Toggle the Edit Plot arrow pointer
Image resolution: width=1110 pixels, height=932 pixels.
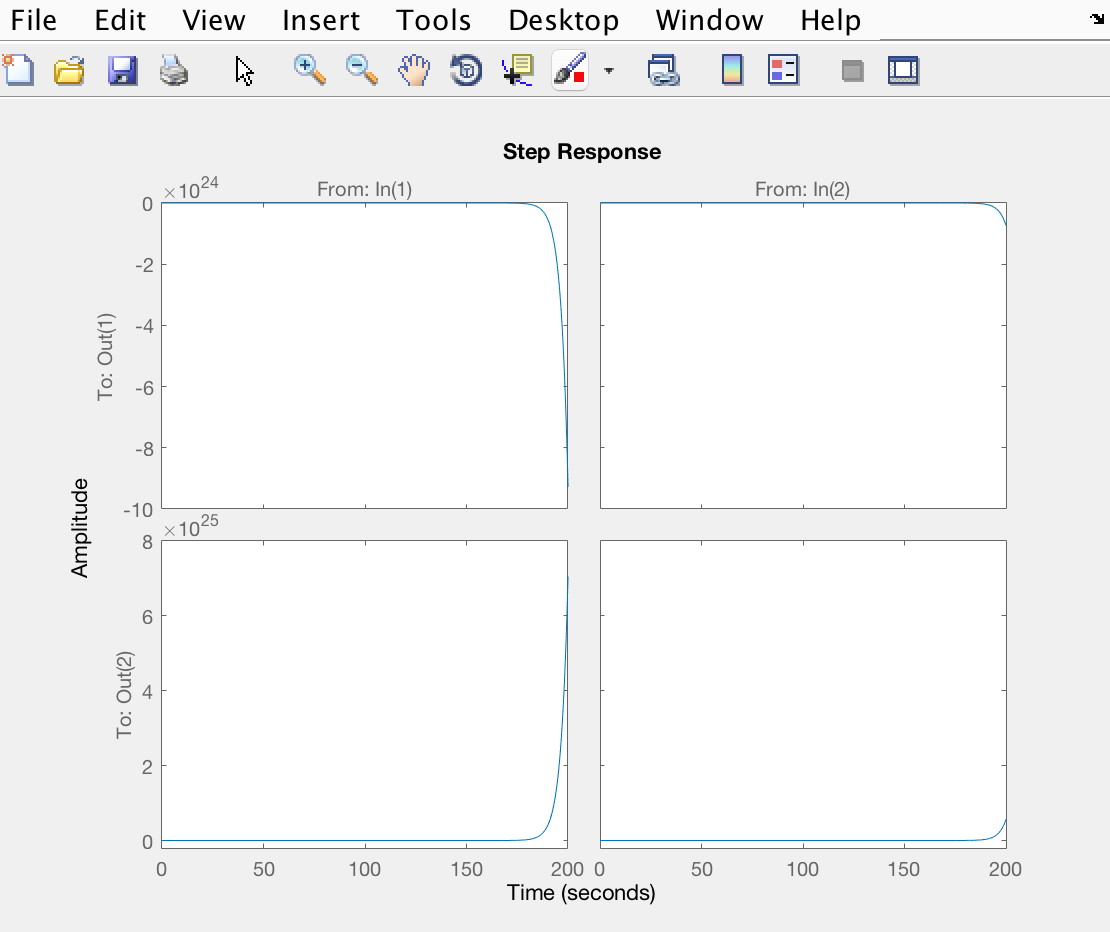coord(244,71)
